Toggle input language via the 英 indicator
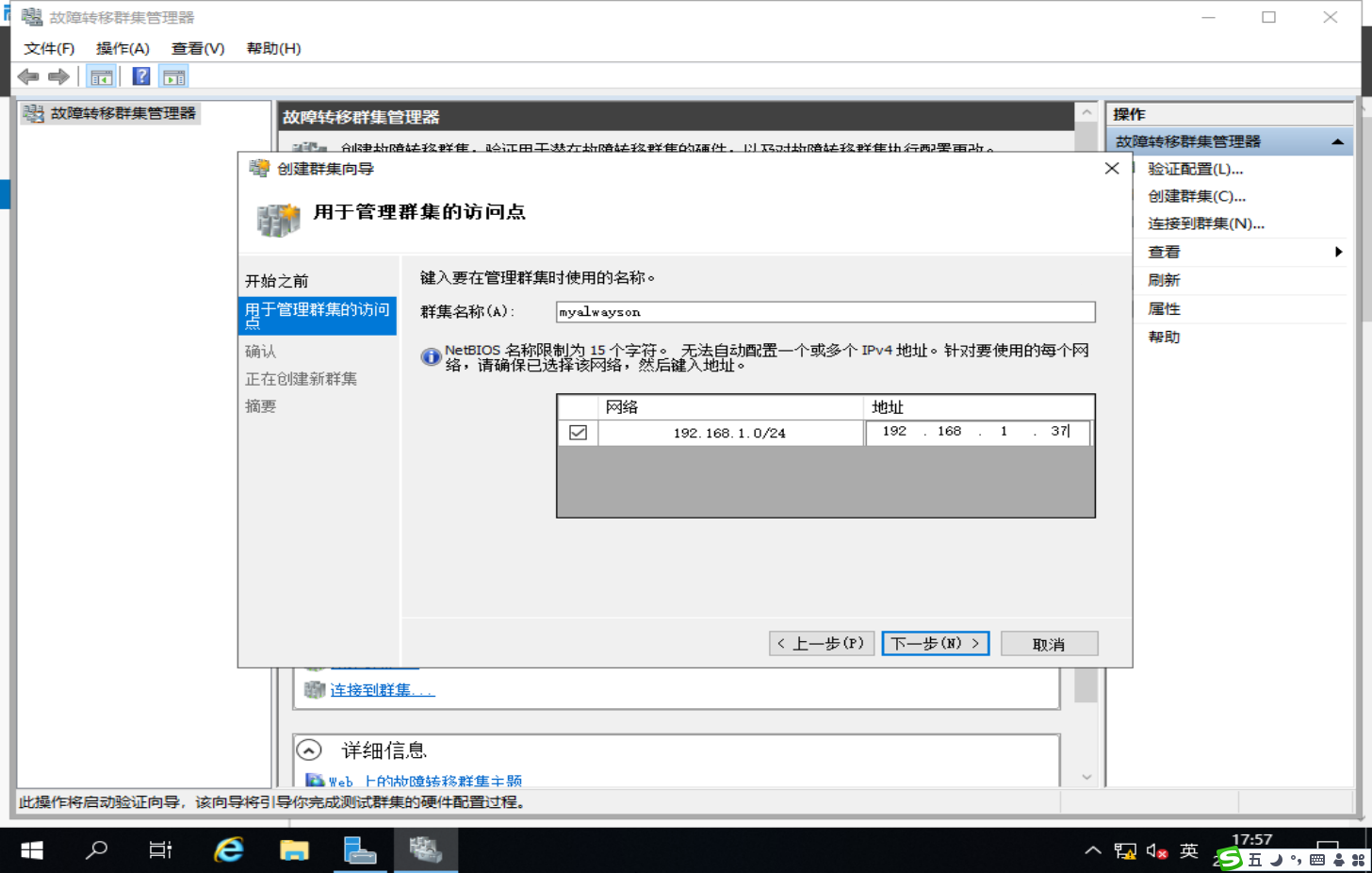Image resolution: width=1372 pixels, height=873 pixels. [1189, 849]
